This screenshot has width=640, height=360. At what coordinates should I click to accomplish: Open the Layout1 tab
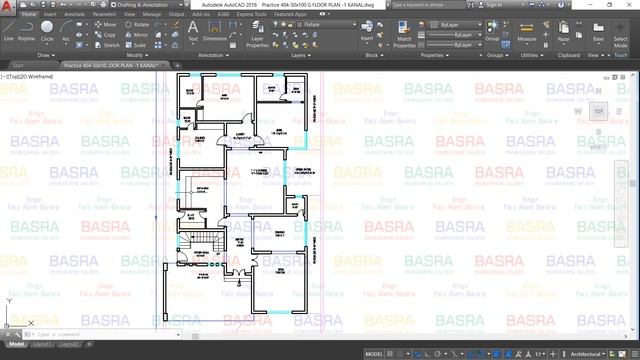click(42, 344)
